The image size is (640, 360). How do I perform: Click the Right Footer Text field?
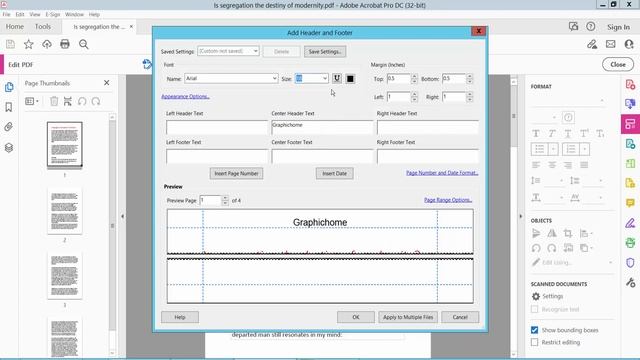pos(427,156)
